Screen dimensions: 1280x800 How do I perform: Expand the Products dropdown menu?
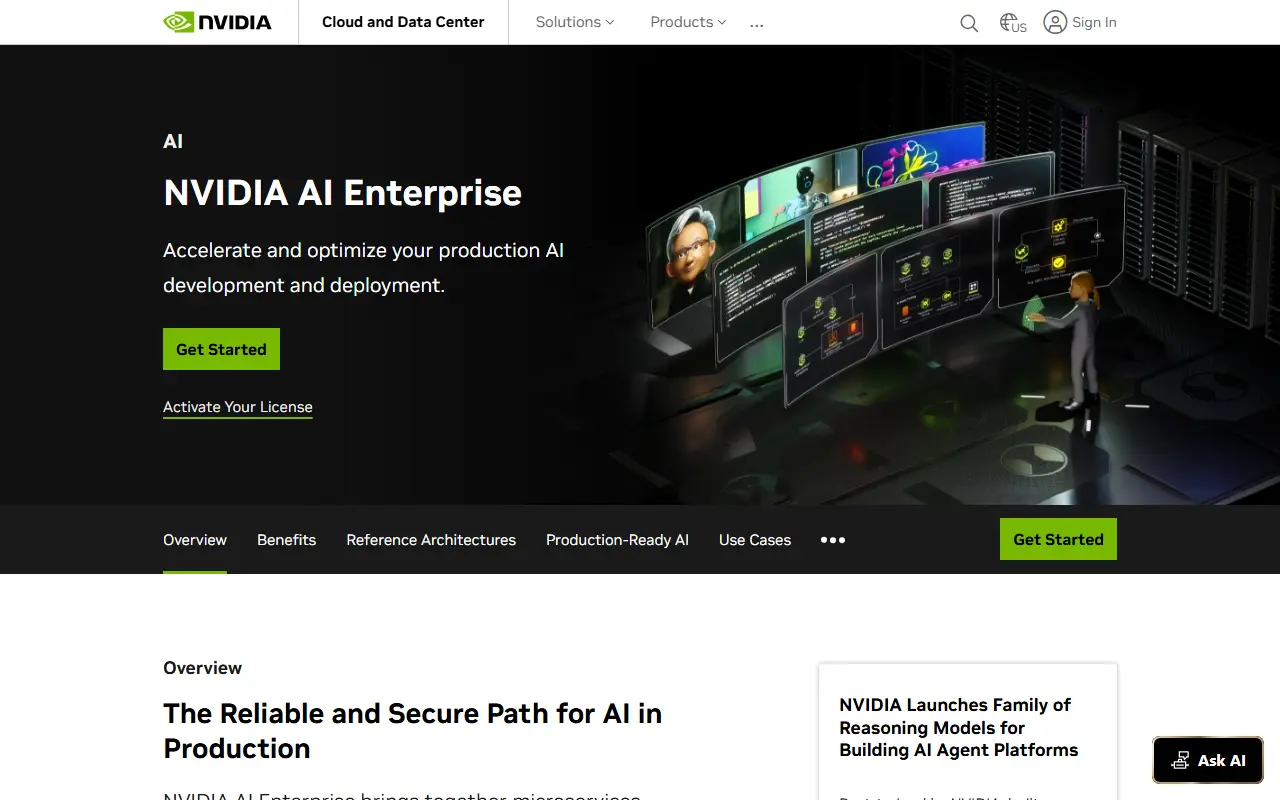coord(688,22)
